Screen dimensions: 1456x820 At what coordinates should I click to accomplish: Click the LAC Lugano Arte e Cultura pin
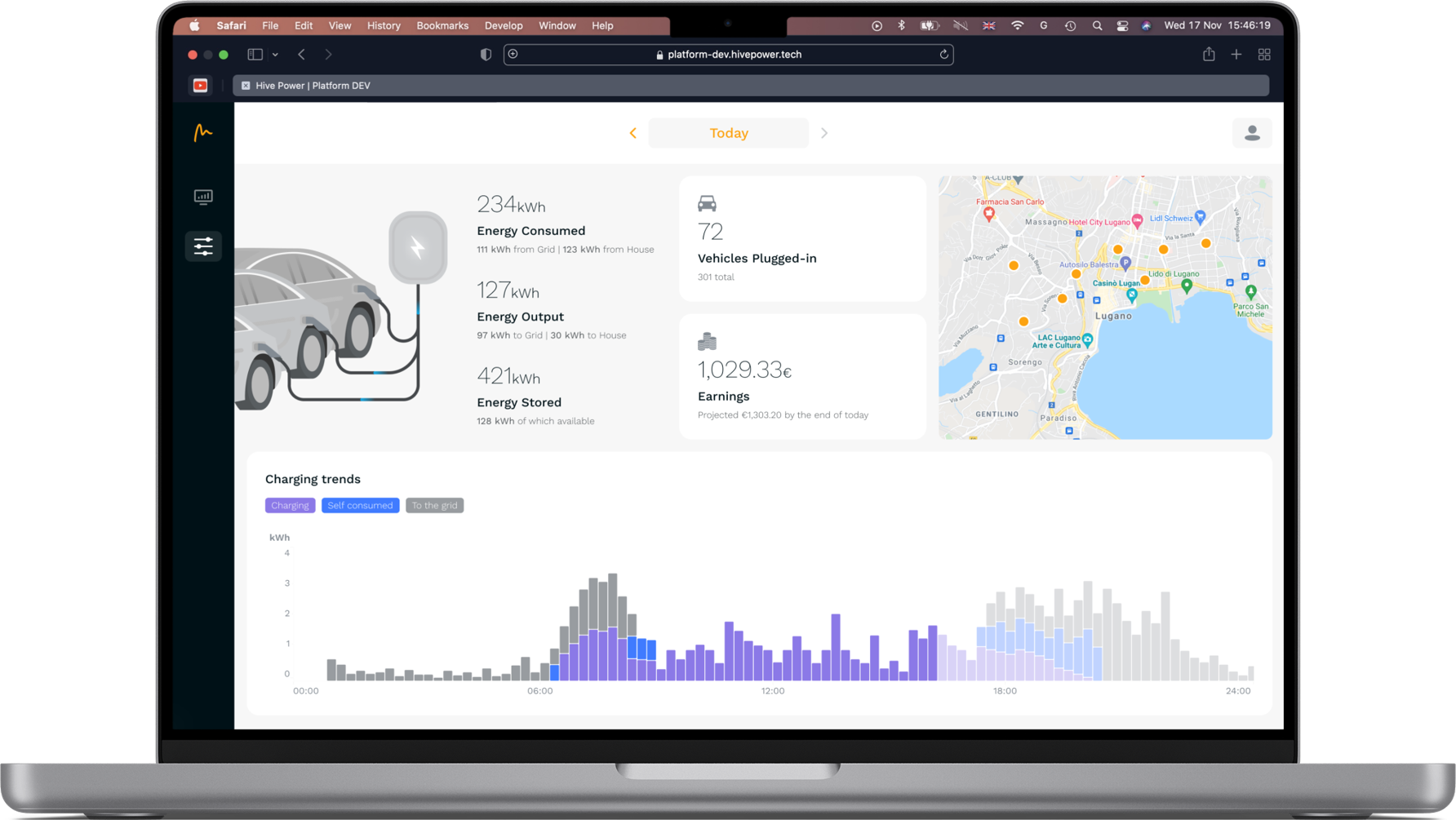tap(1087, 339)
